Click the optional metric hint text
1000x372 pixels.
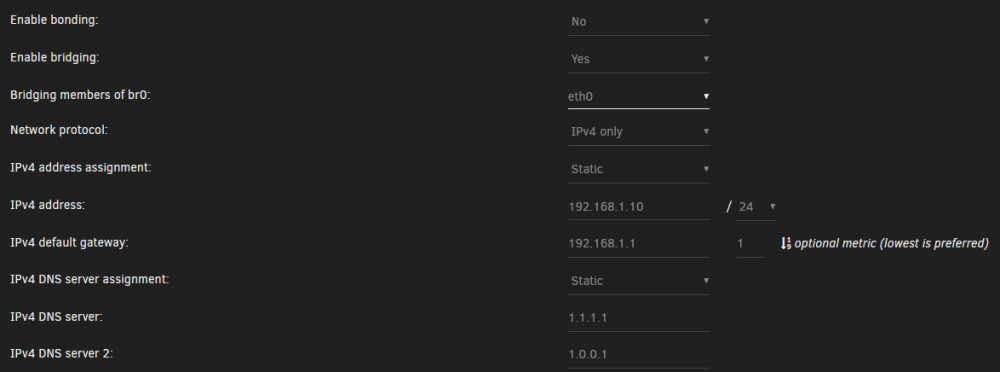tap(892, 243)
